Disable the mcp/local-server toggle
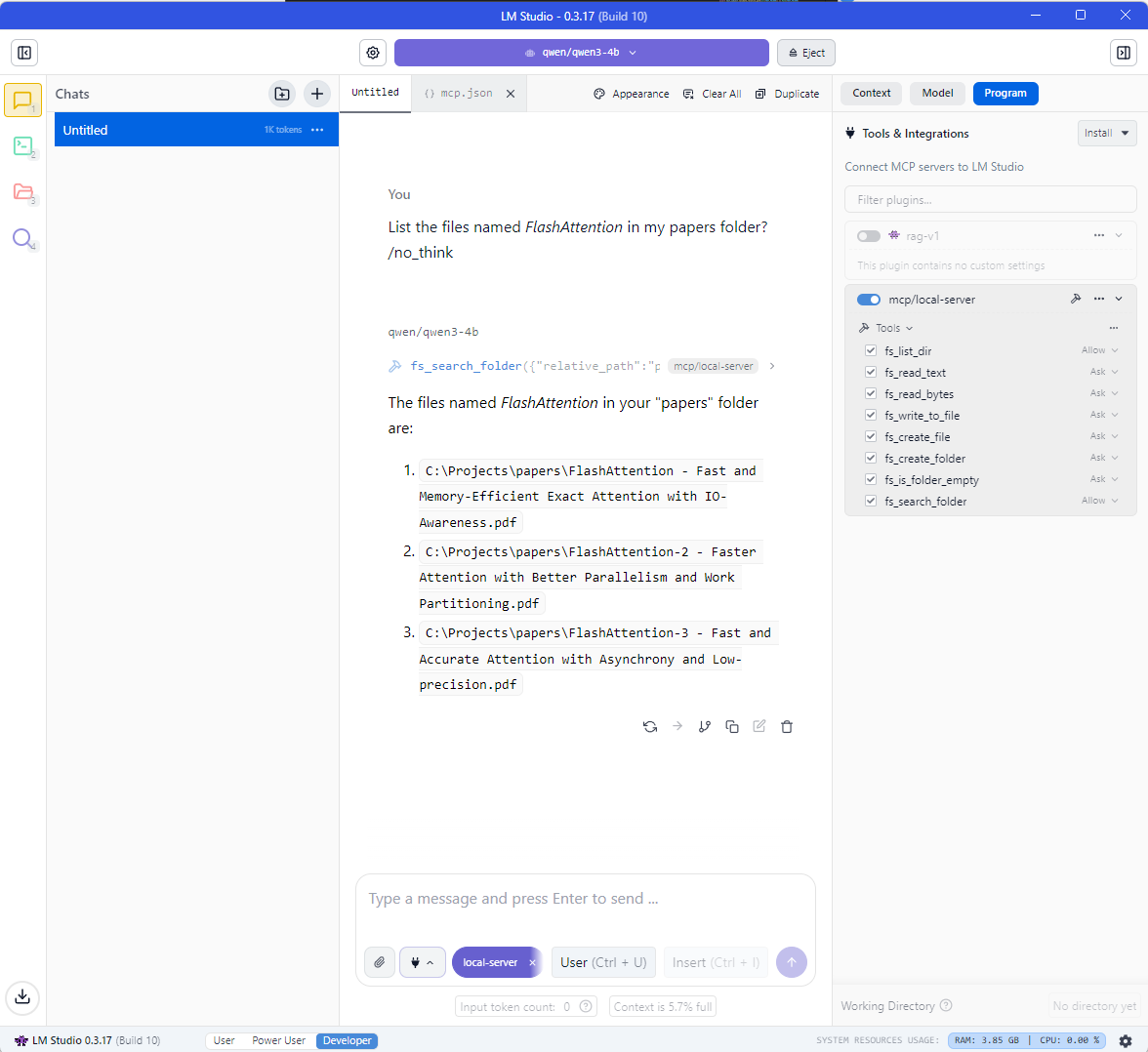Viewport: 1148px width, 1052px height. (869, 300)
